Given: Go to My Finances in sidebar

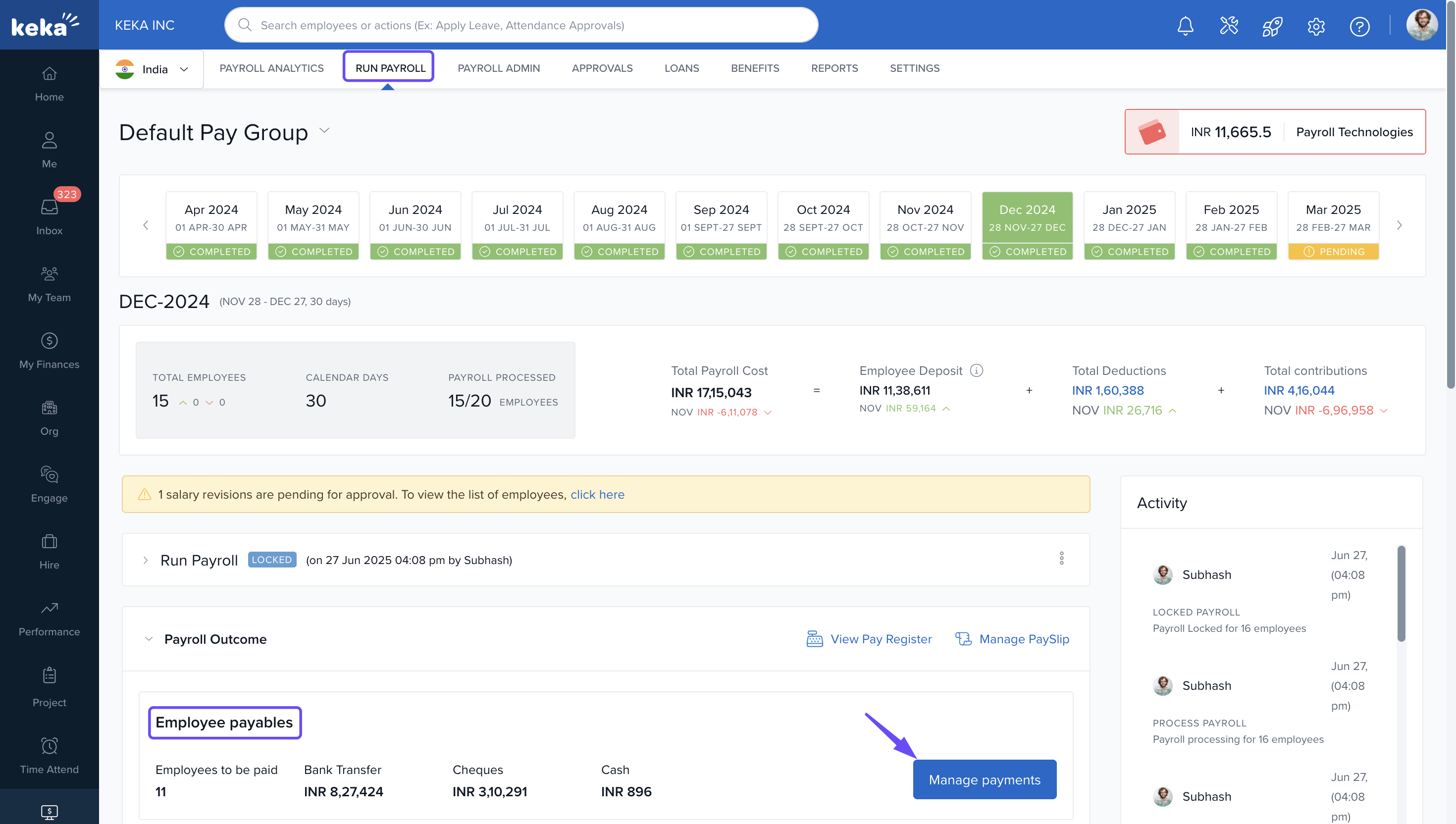Looking at the screenshot, I should [x=49, y=350].
